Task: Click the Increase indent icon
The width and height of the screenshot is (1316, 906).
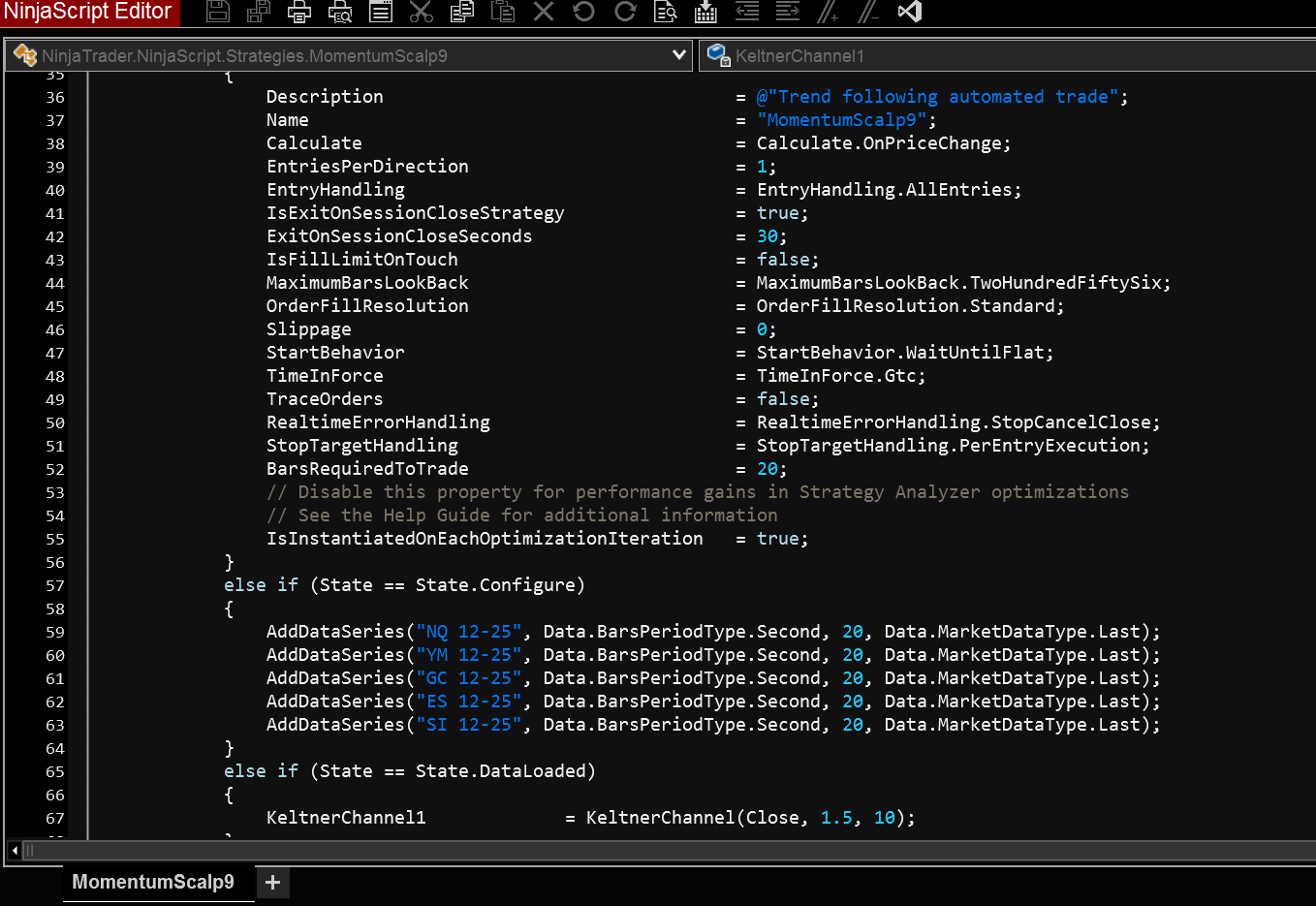Action: coord(788,12)
